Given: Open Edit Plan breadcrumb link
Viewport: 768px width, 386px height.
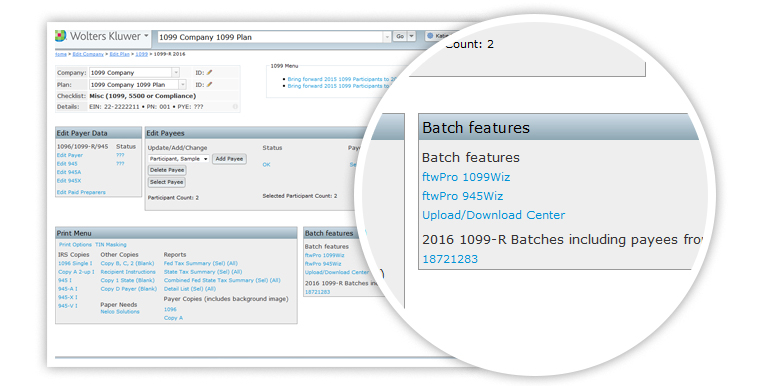Looking at the screenshot, I should tap(120, 54).
